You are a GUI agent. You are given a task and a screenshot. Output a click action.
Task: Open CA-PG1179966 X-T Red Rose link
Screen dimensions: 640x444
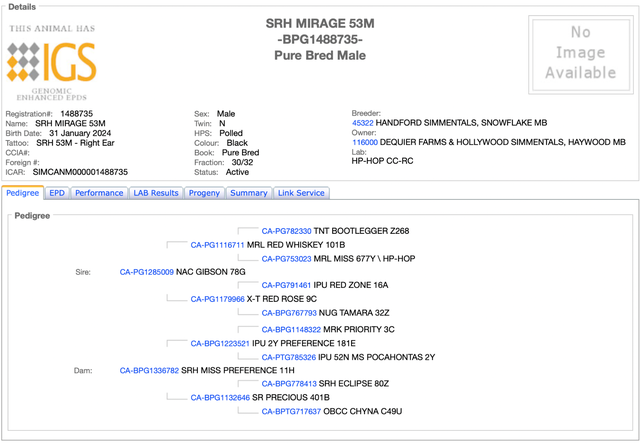click(217, 299)
